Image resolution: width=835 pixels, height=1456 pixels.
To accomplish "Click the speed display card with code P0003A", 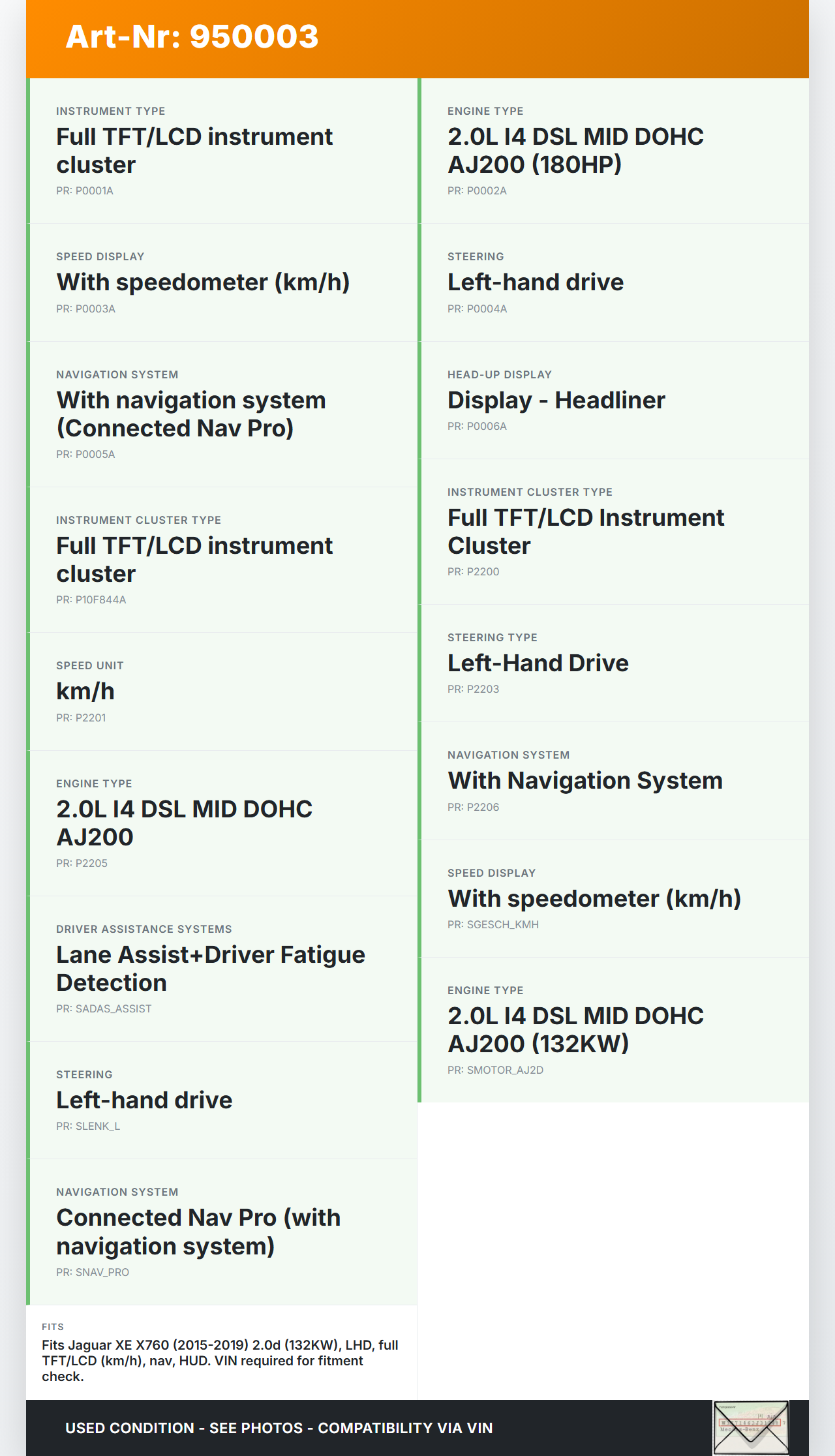I will click(222, 282).
